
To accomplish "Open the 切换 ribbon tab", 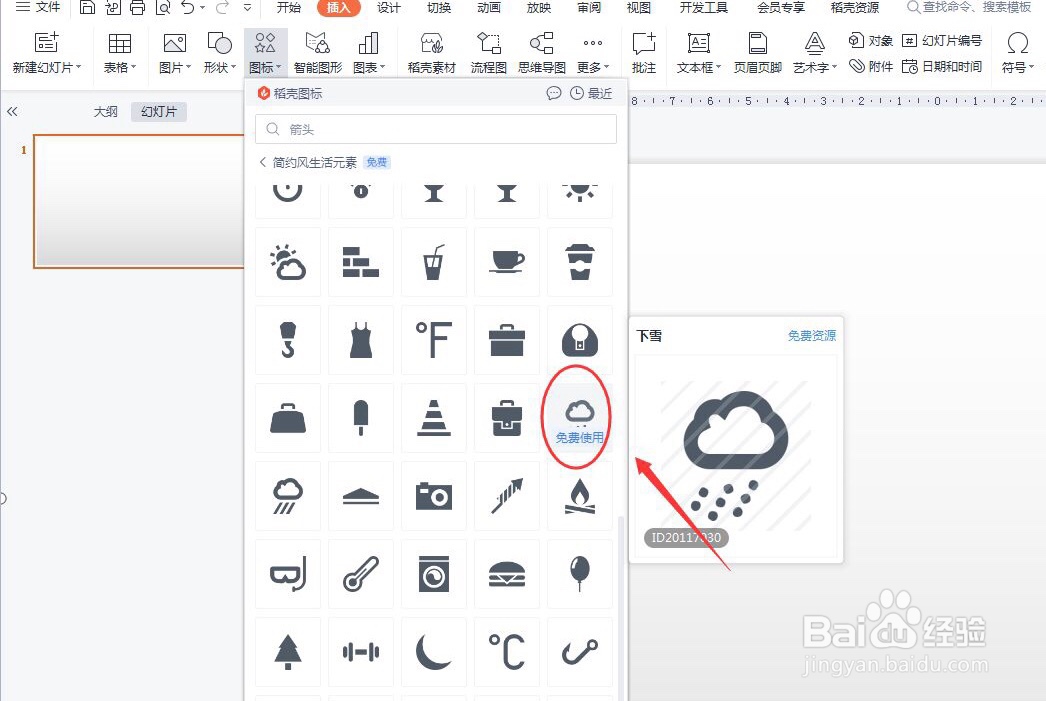I will [x=439, y=7].
